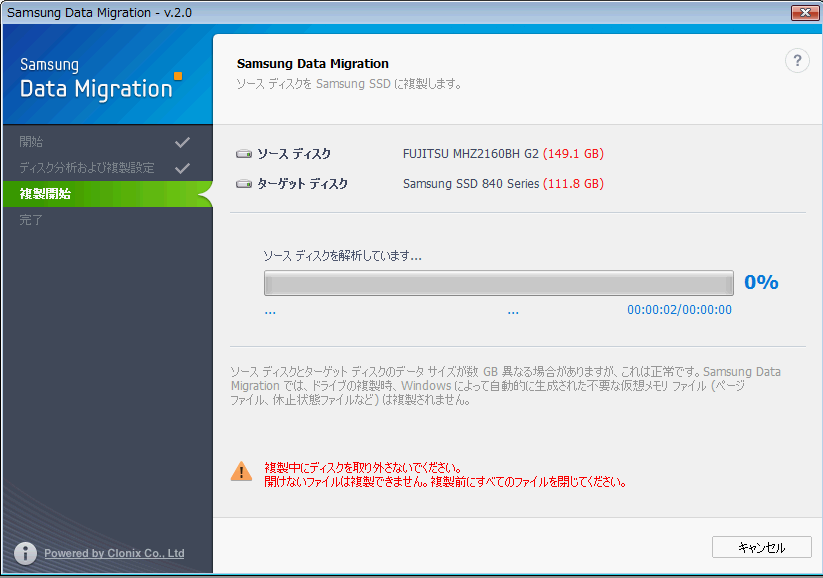Click the orange warning triangle icon
Viewport: 823px width, 578px height.
[x=241, y=472]
